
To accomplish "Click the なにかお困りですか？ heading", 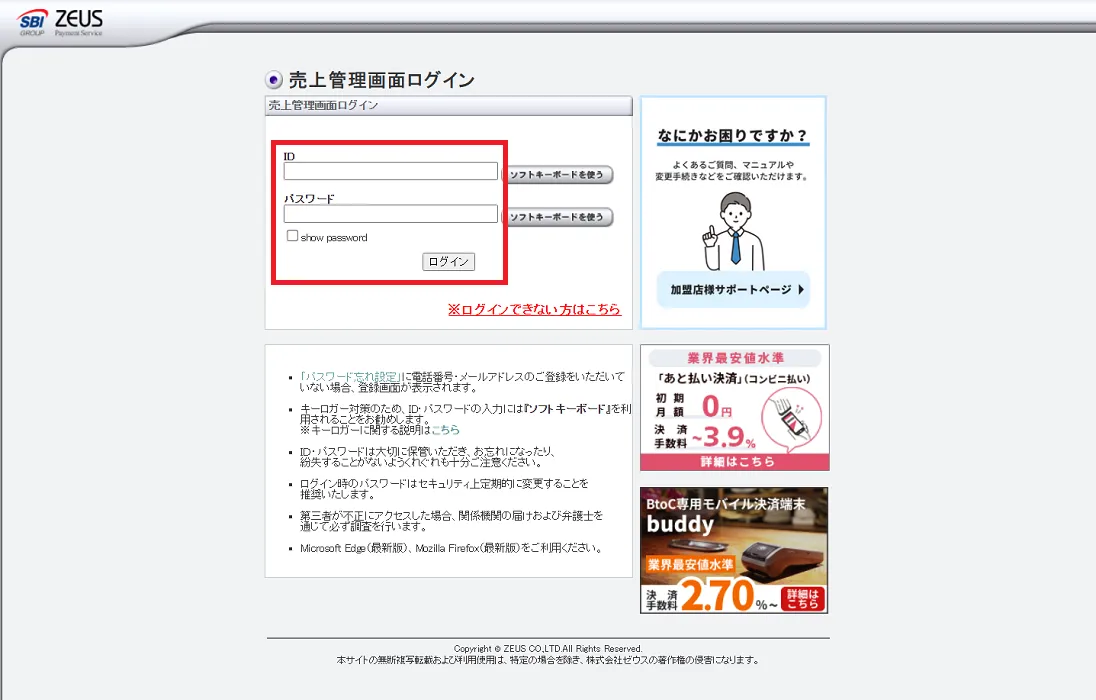I will (733, 136).
